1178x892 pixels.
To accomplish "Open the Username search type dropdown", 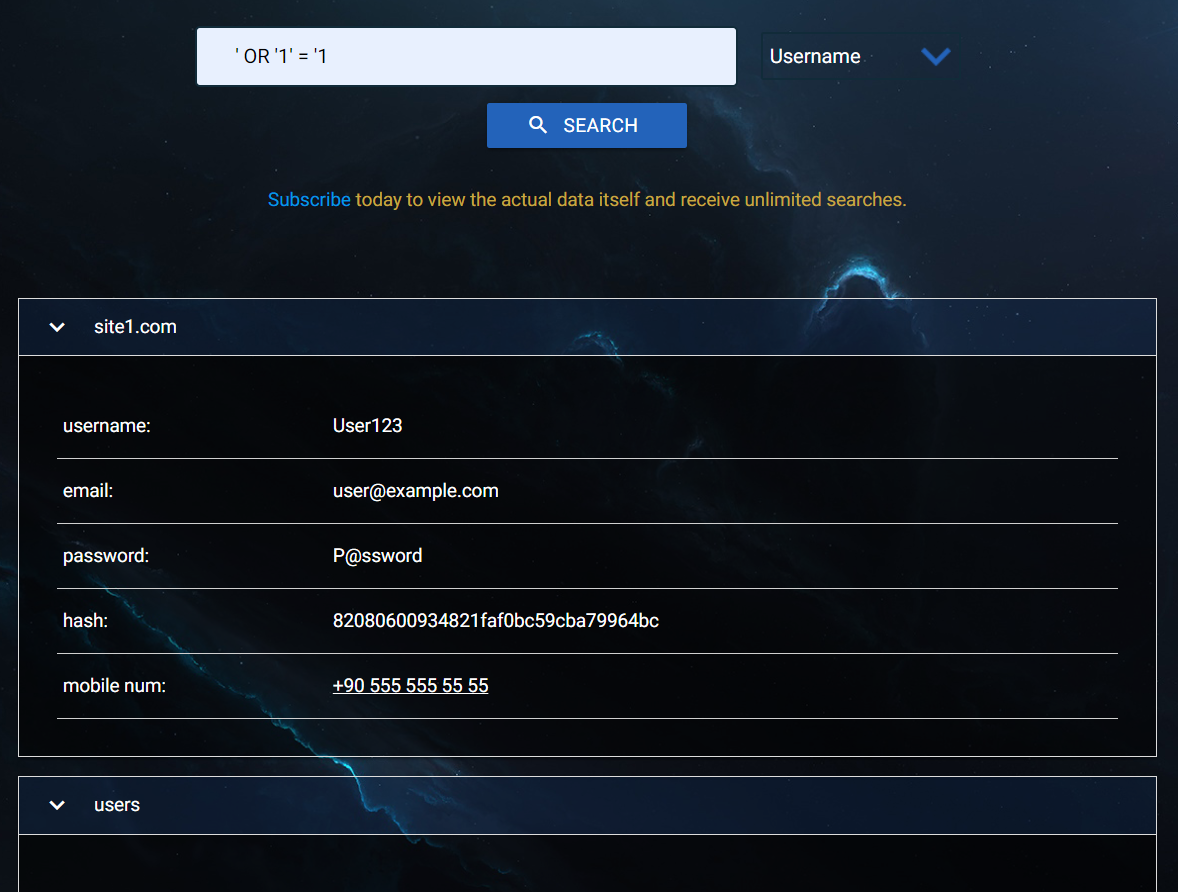I will [859, 56].
